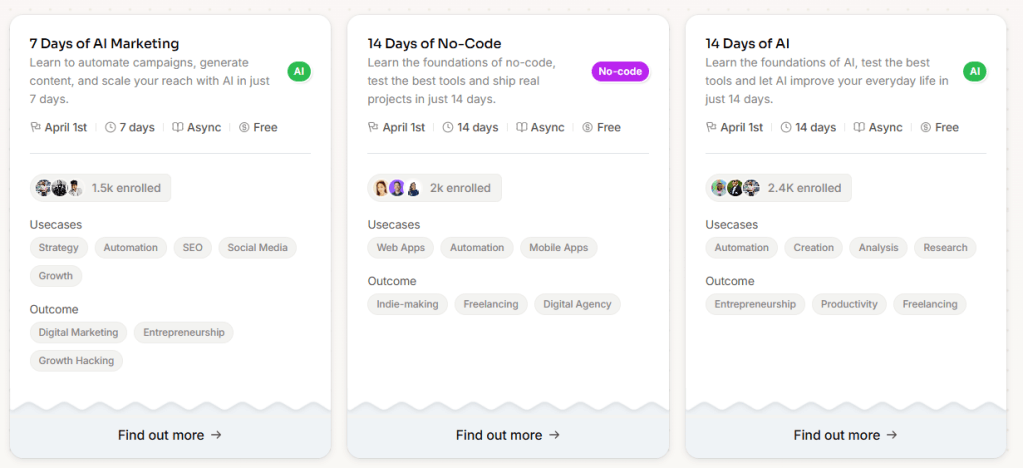1023x468 pixels.
Task: Click the Digital Agency outcome tag
Action: 577,304
